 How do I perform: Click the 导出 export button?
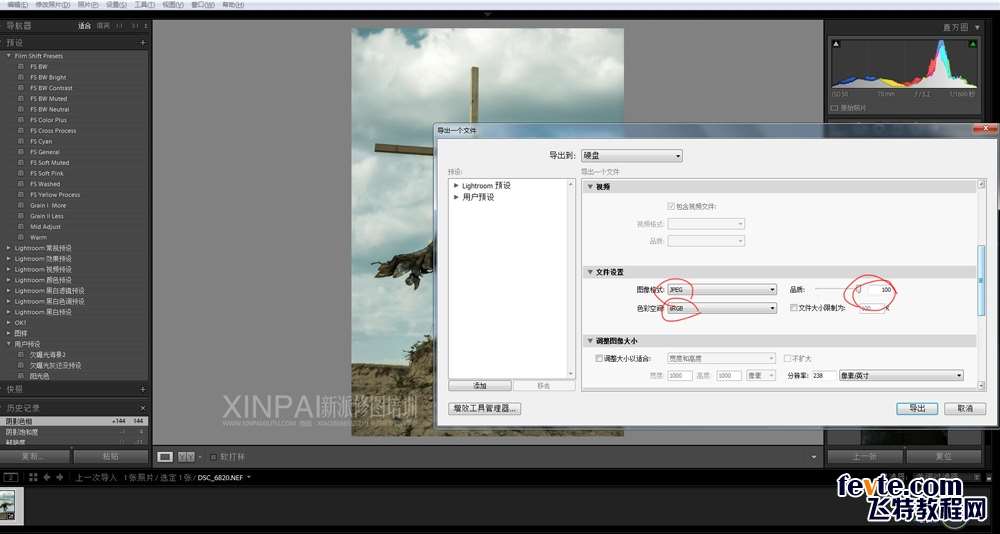[x=916, y=408]
